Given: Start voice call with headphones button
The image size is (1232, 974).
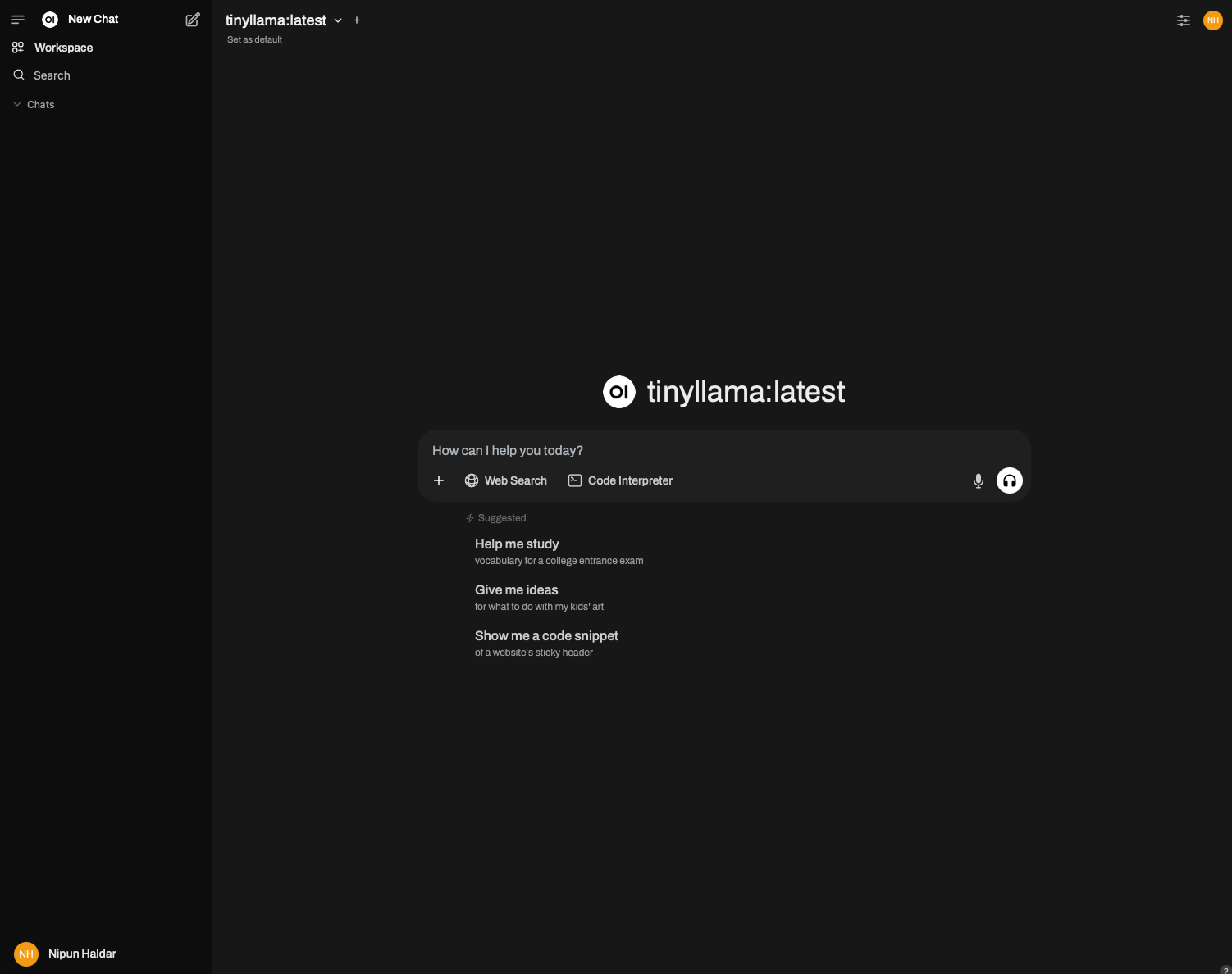Looking at the screenshot, I should click(x=1009, y=480).
